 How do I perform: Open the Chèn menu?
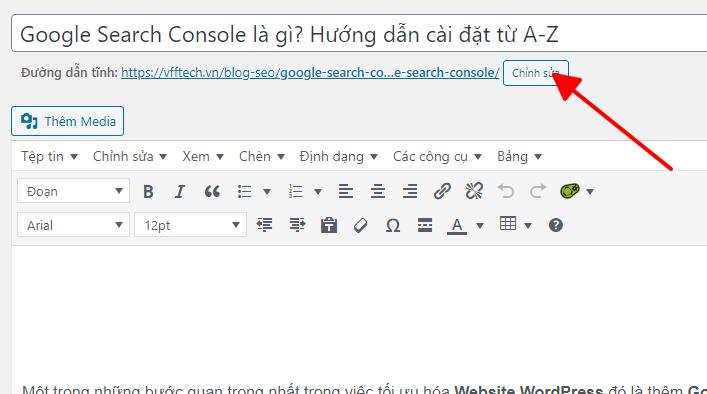coord(262,156)
